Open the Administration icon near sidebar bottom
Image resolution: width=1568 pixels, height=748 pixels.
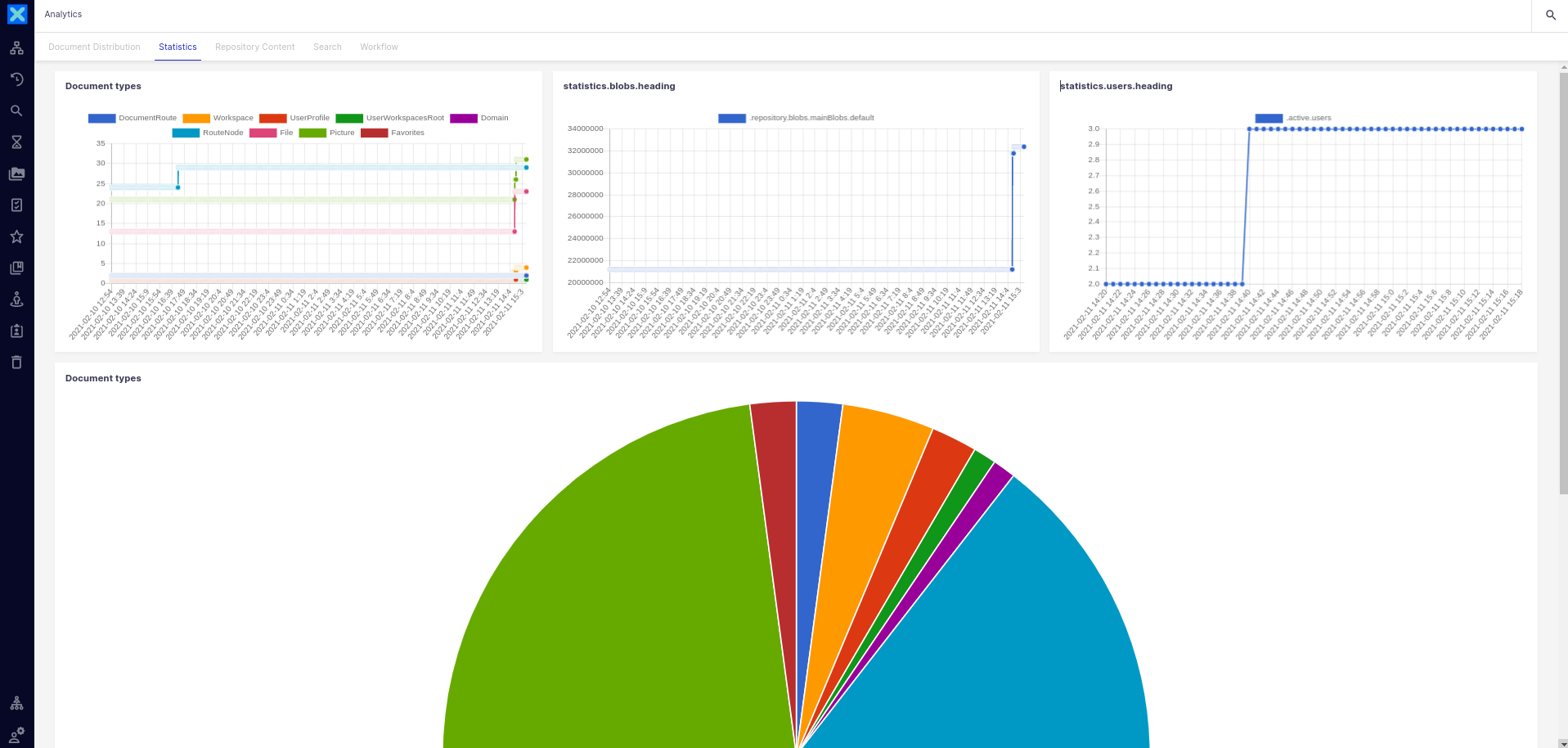(x=16, y=703)
